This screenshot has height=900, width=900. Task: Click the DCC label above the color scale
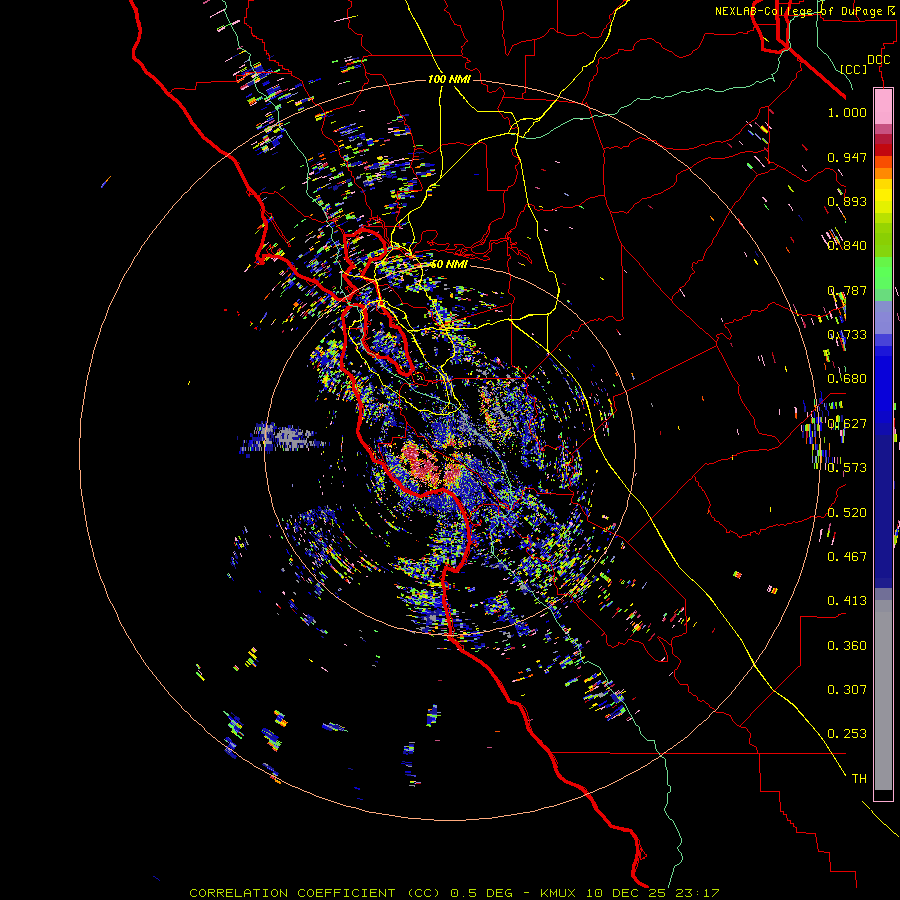pyautogui.click(x=878, y=60)
